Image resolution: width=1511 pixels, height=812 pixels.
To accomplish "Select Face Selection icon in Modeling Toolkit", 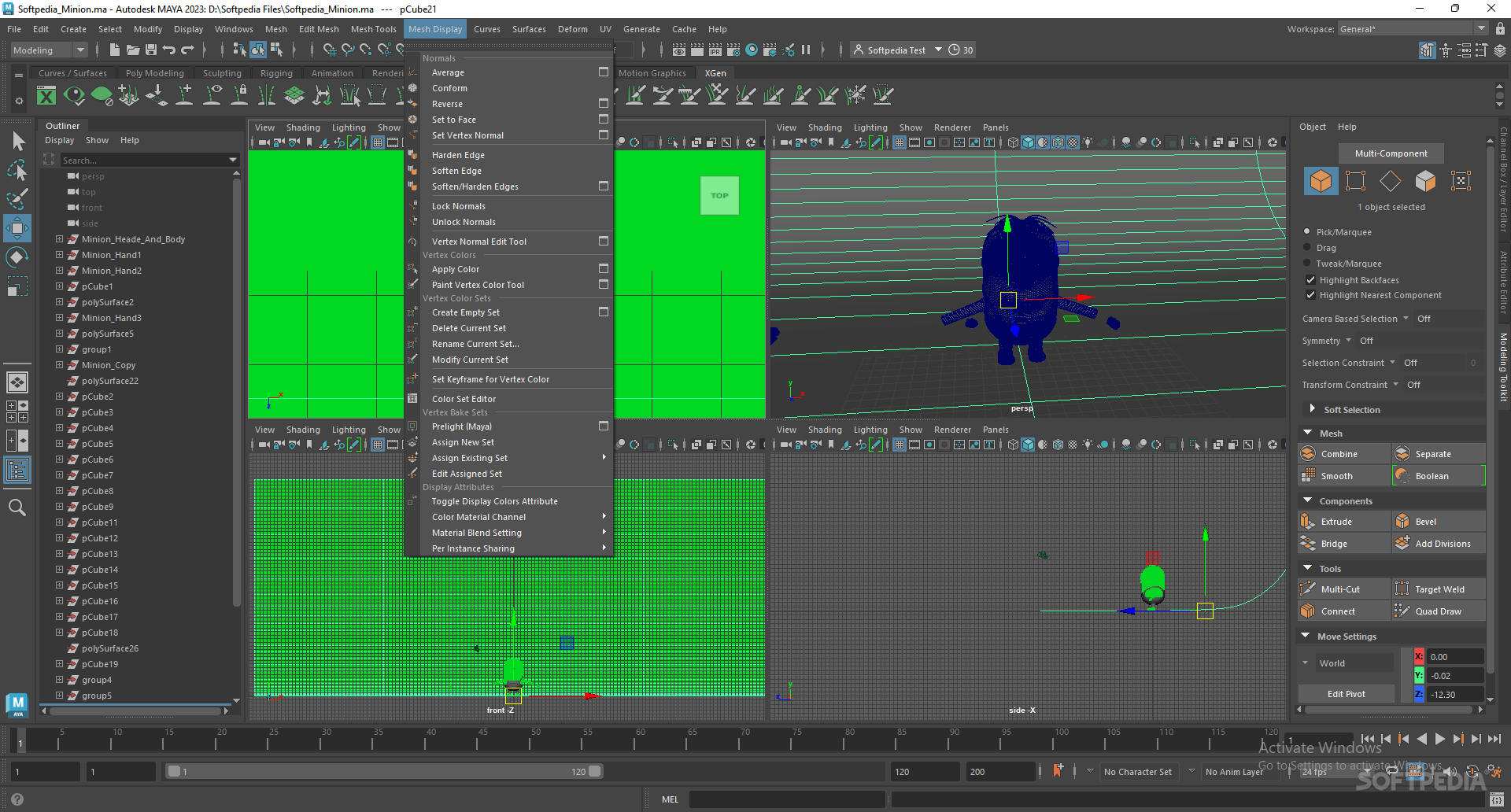I will (1425, 181).
